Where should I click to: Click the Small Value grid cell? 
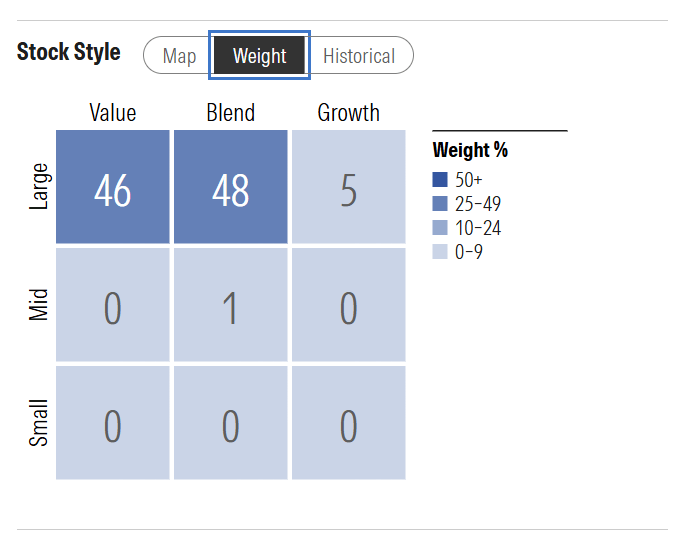pyautogui.click(x=113, y=423)
